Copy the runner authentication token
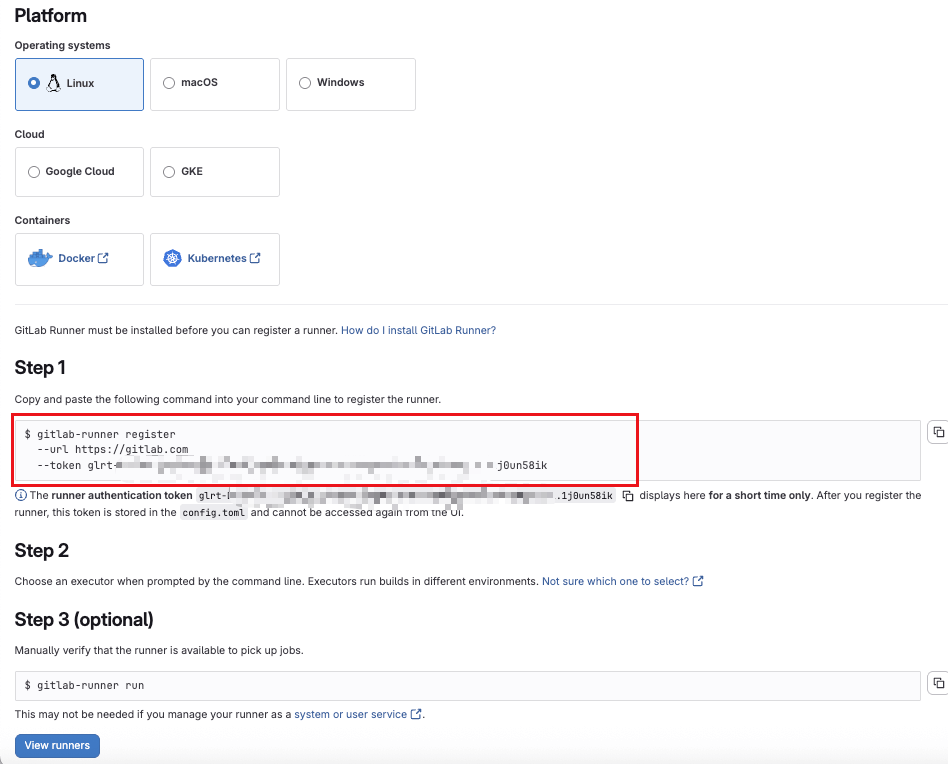This screenshot has width=948, height=764. click(x=628, y=496)
